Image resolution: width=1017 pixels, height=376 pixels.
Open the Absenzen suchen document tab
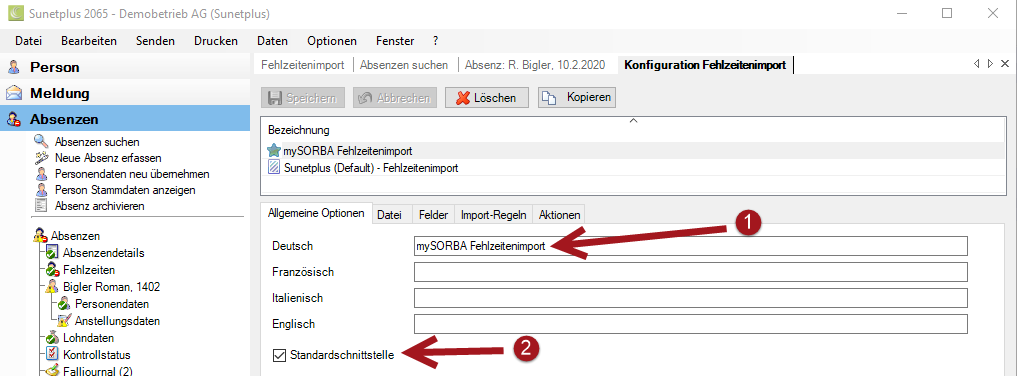coord(404,65)
